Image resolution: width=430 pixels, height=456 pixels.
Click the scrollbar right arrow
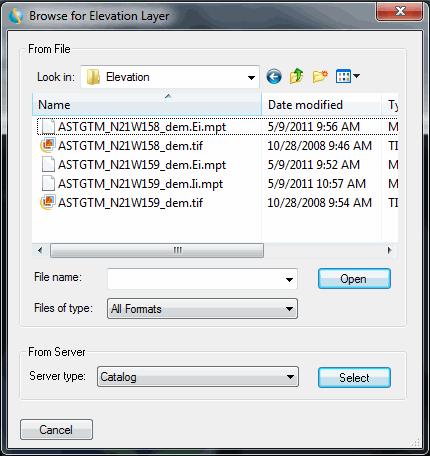(x=389, y=250)
